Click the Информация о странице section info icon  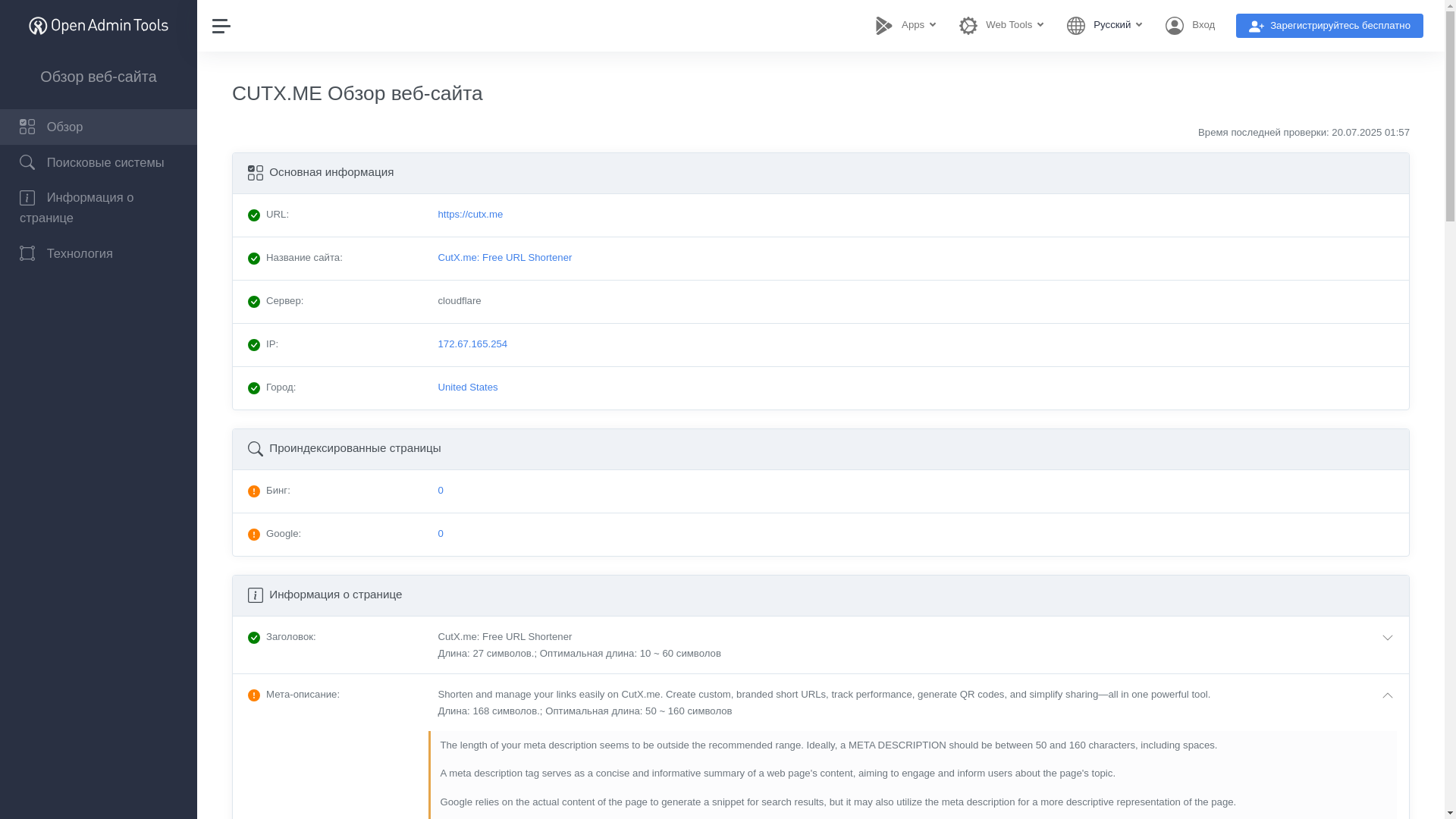[x=256, y=595]
